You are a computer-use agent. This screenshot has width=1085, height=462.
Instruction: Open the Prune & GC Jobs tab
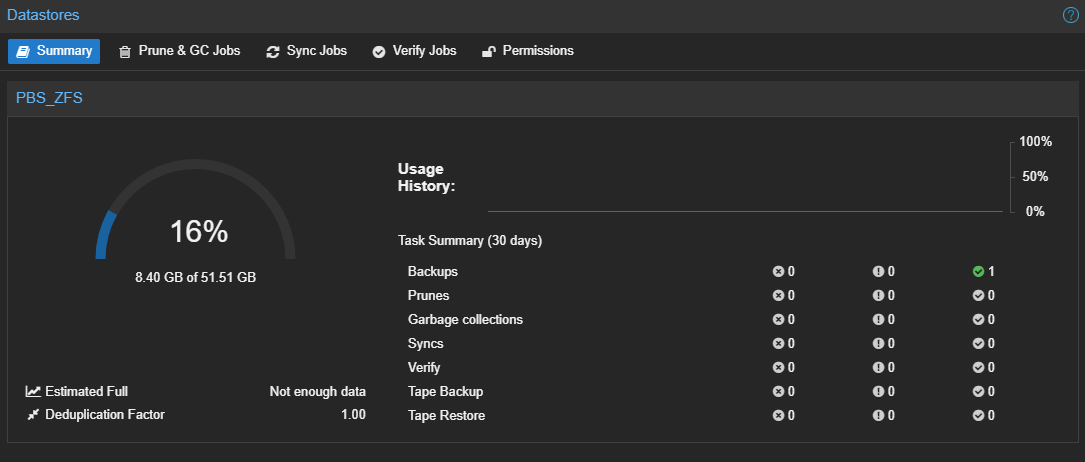tap(180, 51)
